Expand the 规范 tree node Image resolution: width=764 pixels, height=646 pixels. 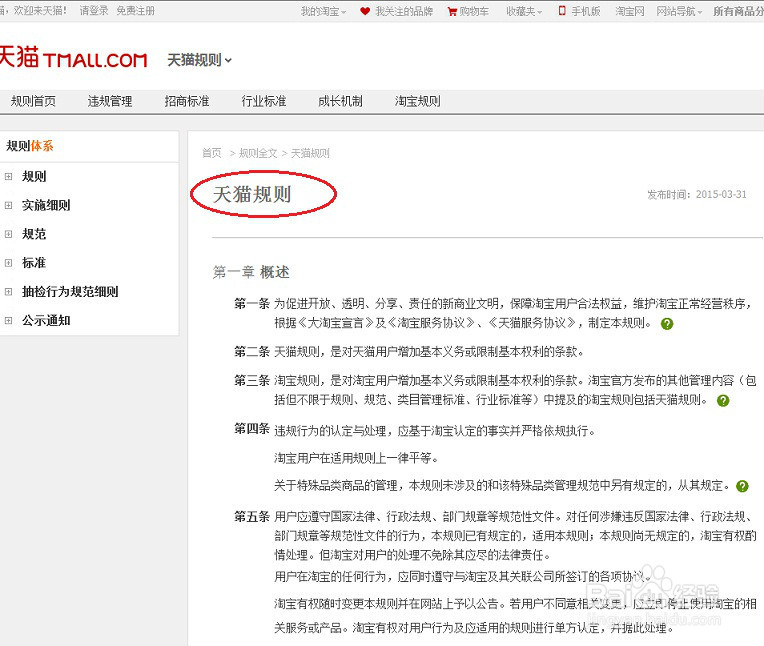click(x=8, y=234)
